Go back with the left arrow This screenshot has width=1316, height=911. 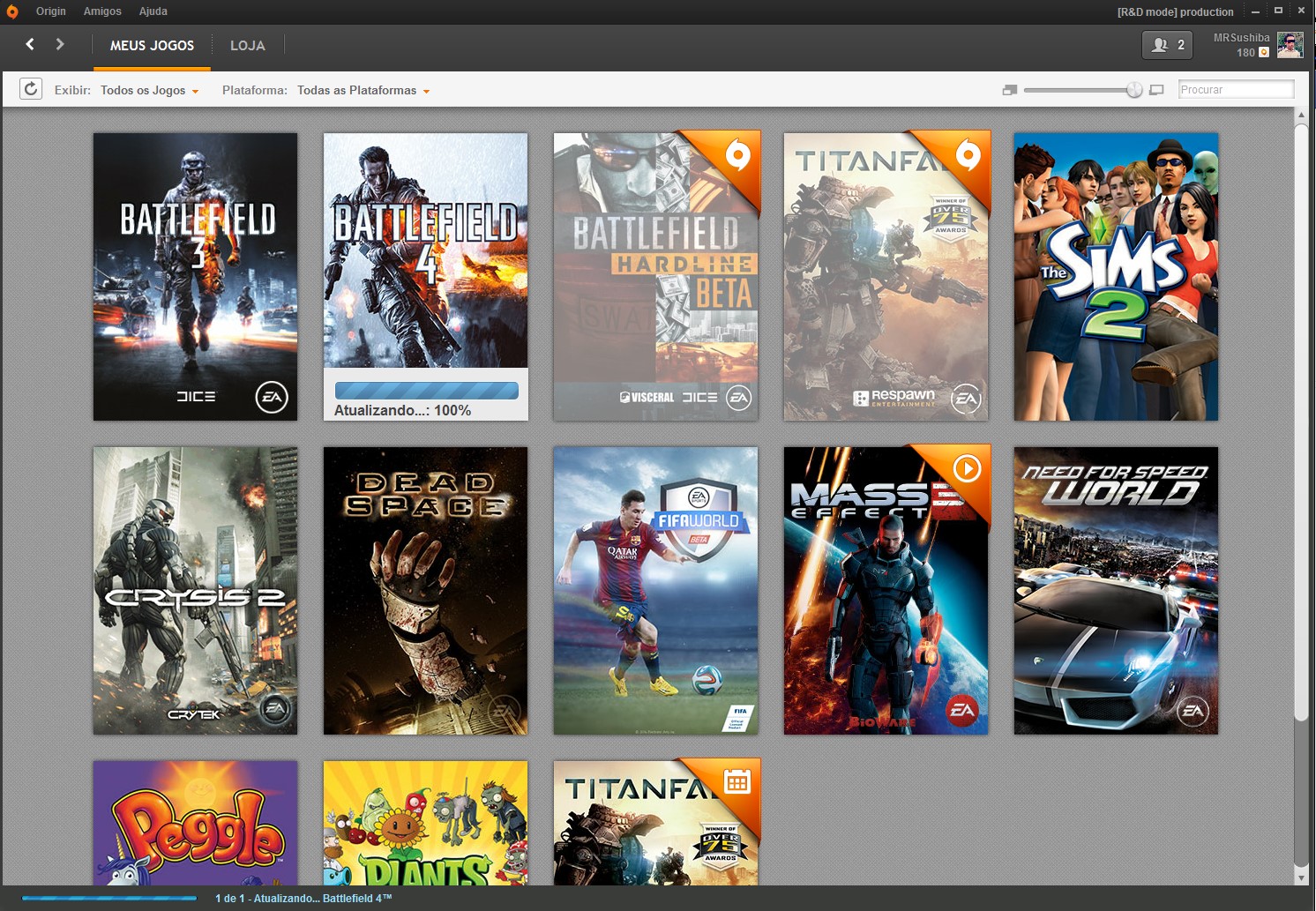(30, 44)
